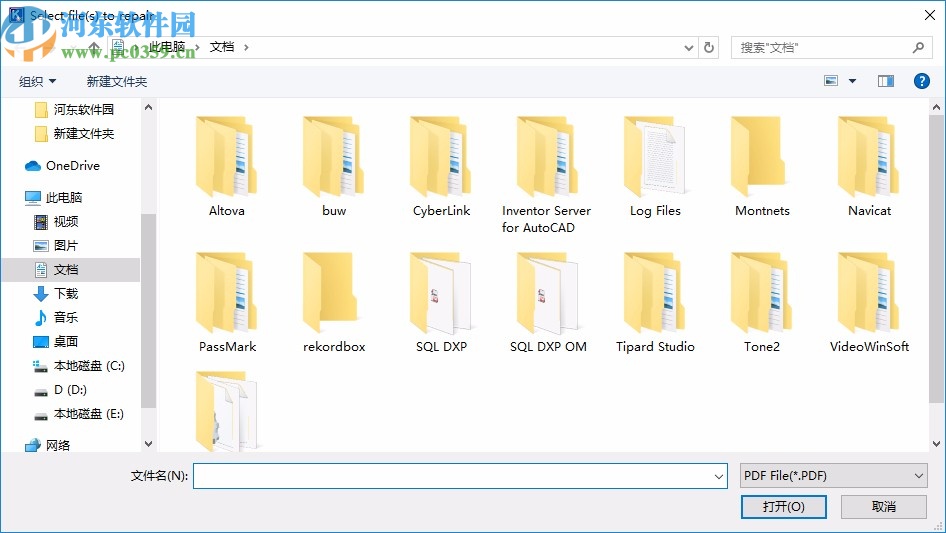Open the PDF File(*.PDF) file type dropdown
Image resolution: width=946 pixels, height=533 pixels.
coord(833,476)
